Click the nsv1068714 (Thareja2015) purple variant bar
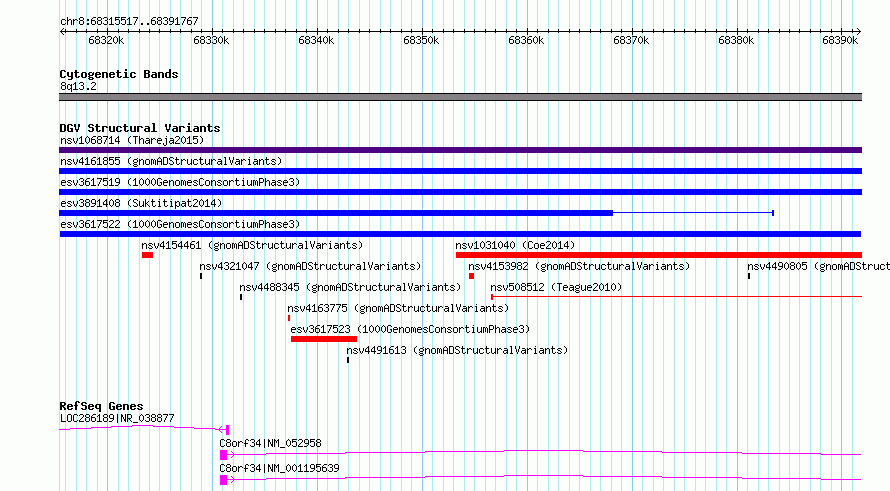 [460, 150]
